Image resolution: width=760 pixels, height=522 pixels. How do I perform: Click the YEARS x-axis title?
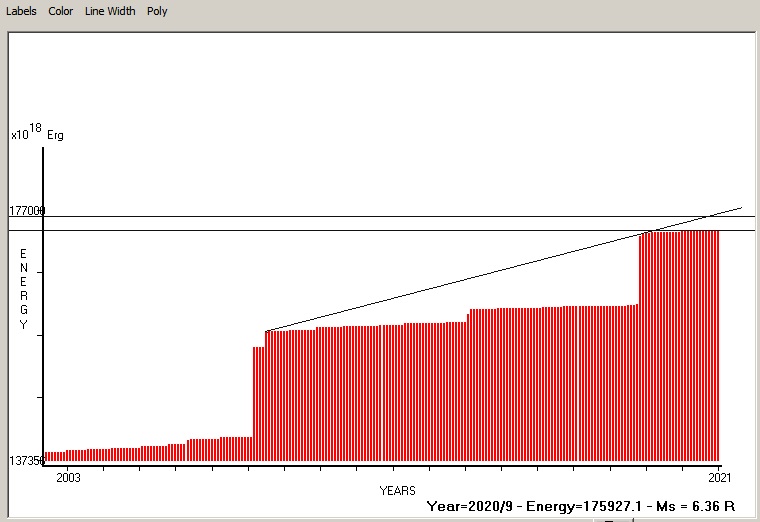pyautogui.click(x=397, y=491)
